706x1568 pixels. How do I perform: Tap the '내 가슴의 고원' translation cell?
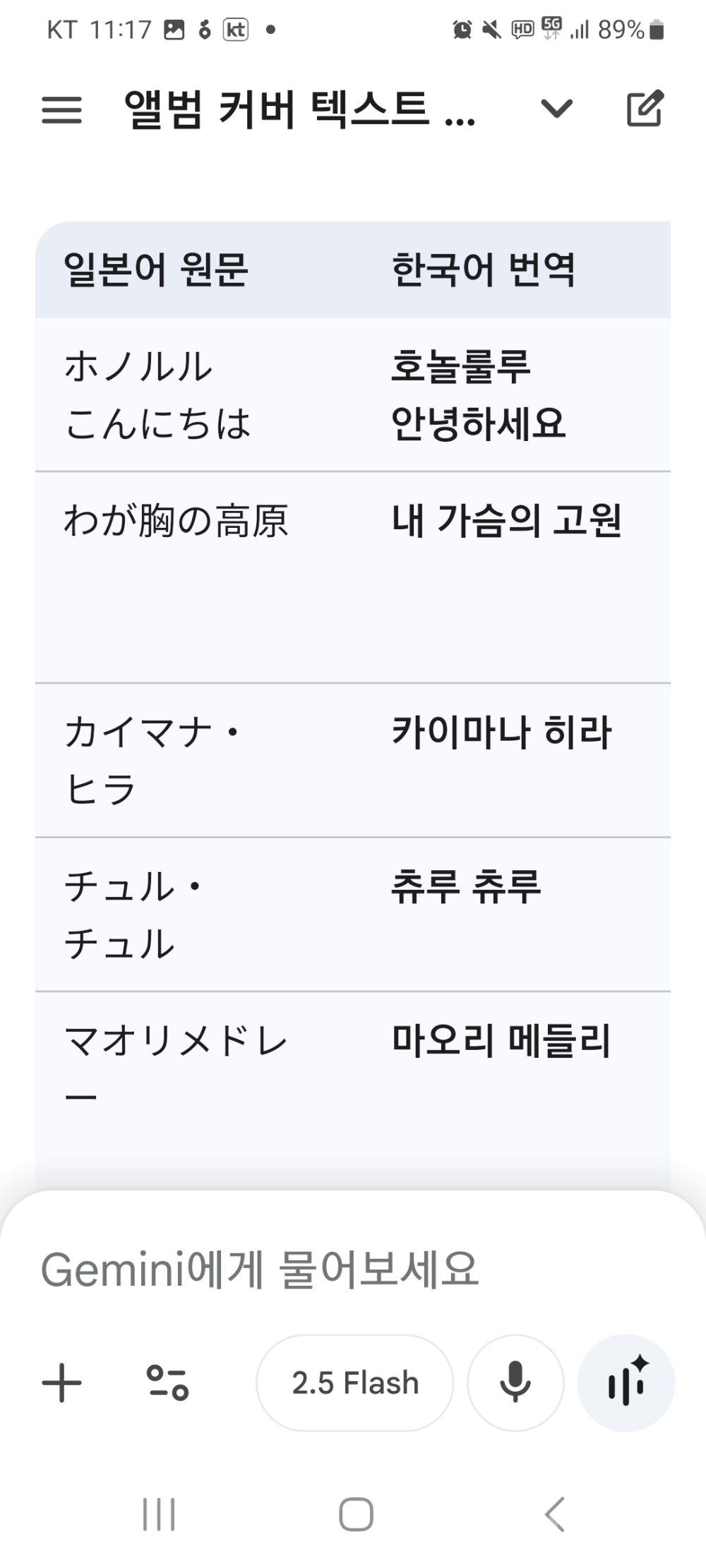[x=506, y=521]
